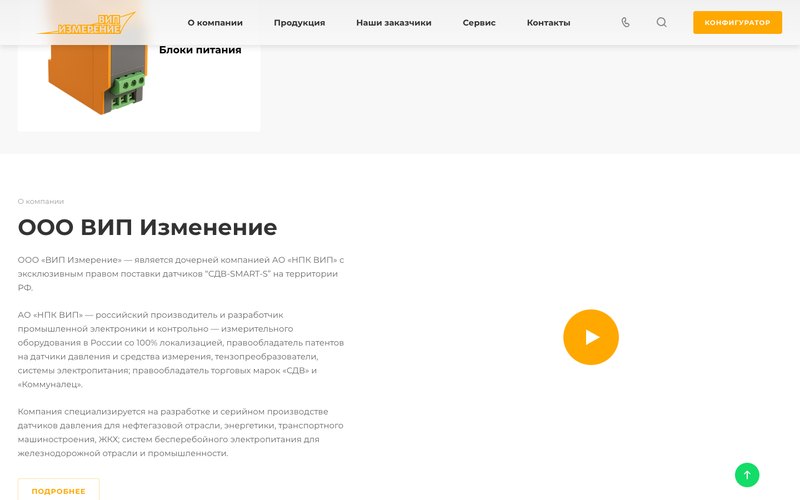The height and width of the screenshot is (500, 800).
Task: Click the ООО ВИП Изменение heading
Action: point(147,228)
